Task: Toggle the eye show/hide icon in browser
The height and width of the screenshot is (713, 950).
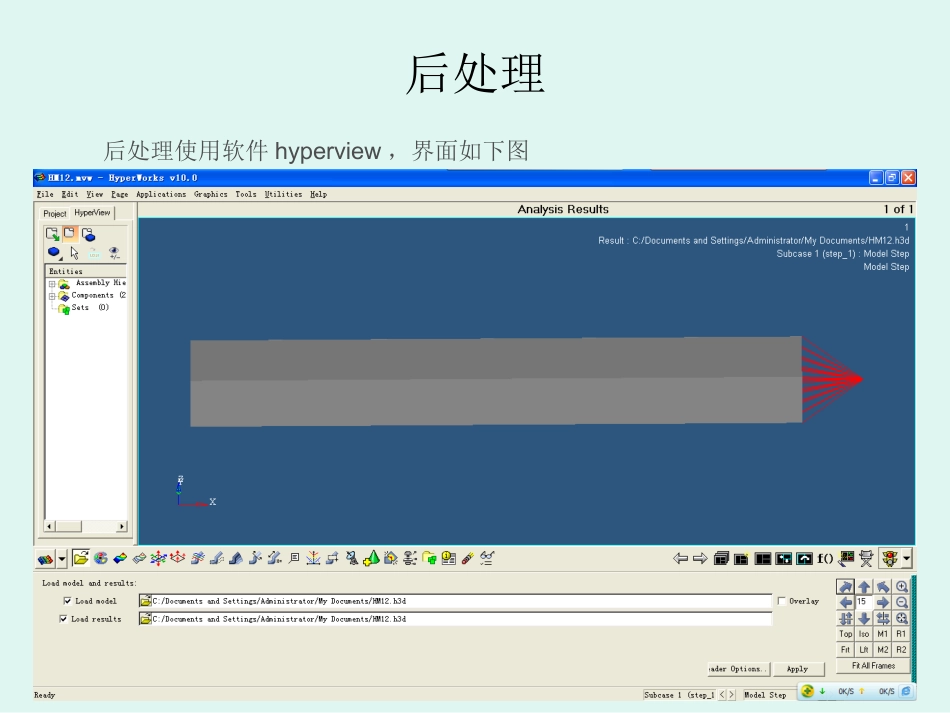Action: [x=114, y=253]
